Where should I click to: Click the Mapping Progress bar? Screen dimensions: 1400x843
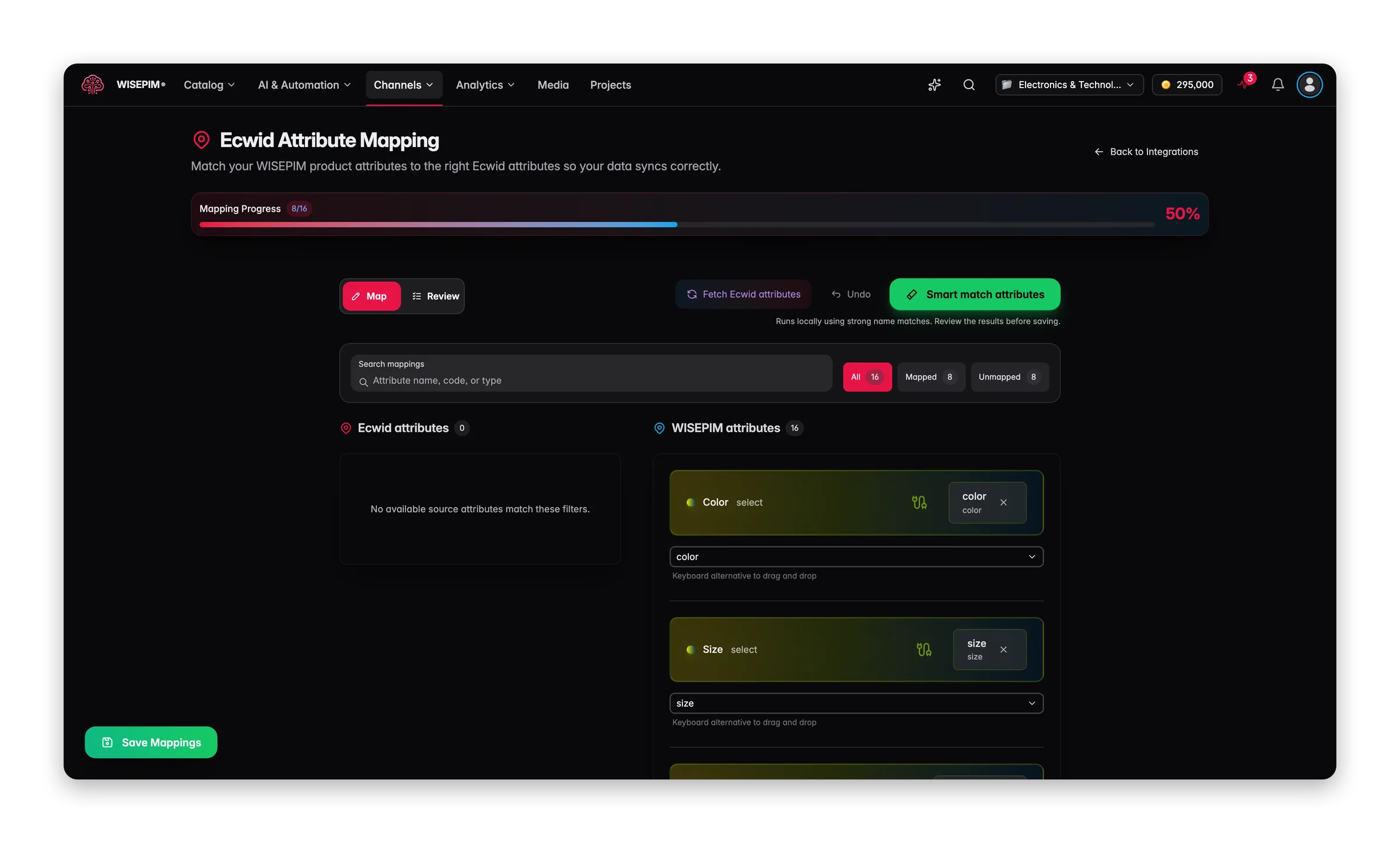(x=677, y=225)
